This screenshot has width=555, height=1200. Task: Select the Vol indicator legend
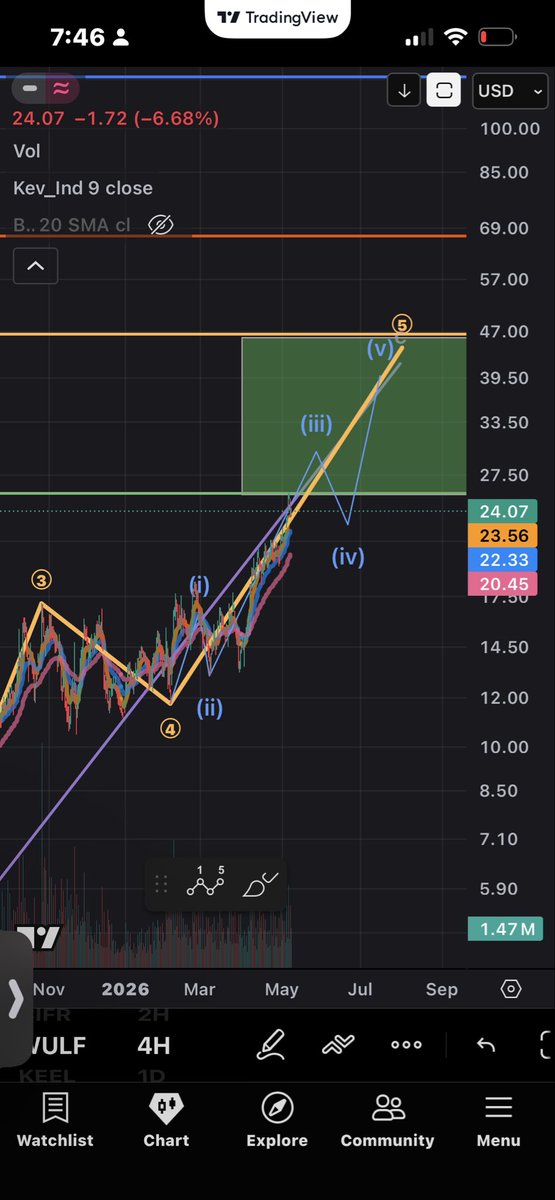(27, 151)
